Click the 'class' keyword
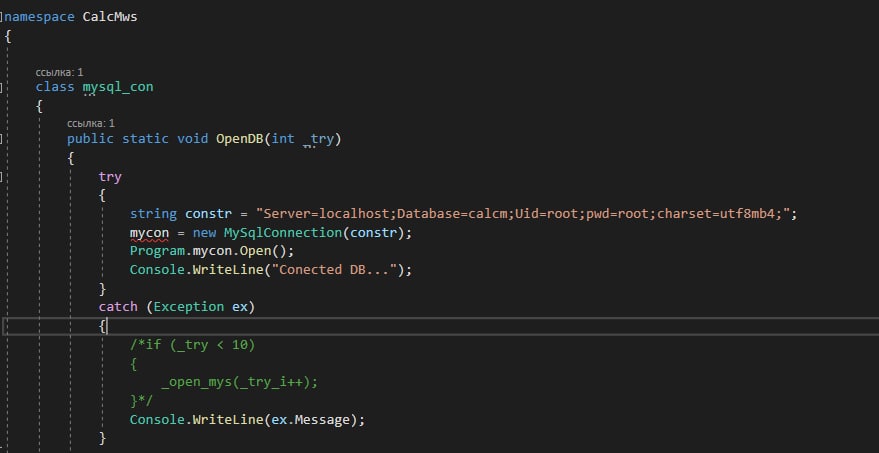Screen dimensions: 879x453 [x=55, y=87]
